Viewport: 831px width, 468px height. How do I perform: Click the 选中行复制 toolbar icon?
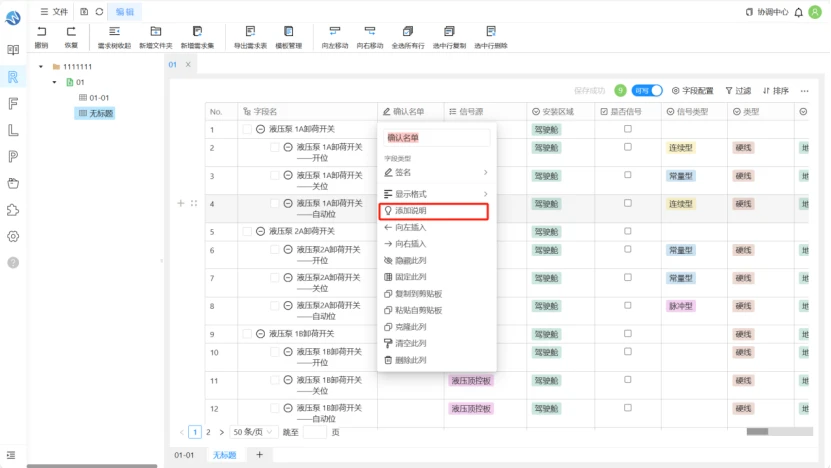(449, 32)
